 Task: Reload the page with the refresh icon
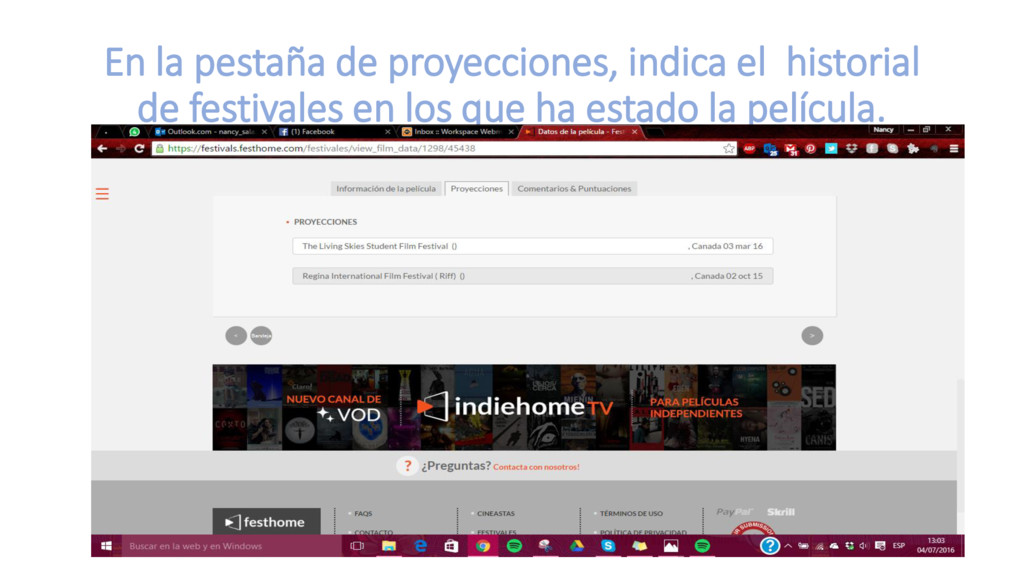pos(139,149)
